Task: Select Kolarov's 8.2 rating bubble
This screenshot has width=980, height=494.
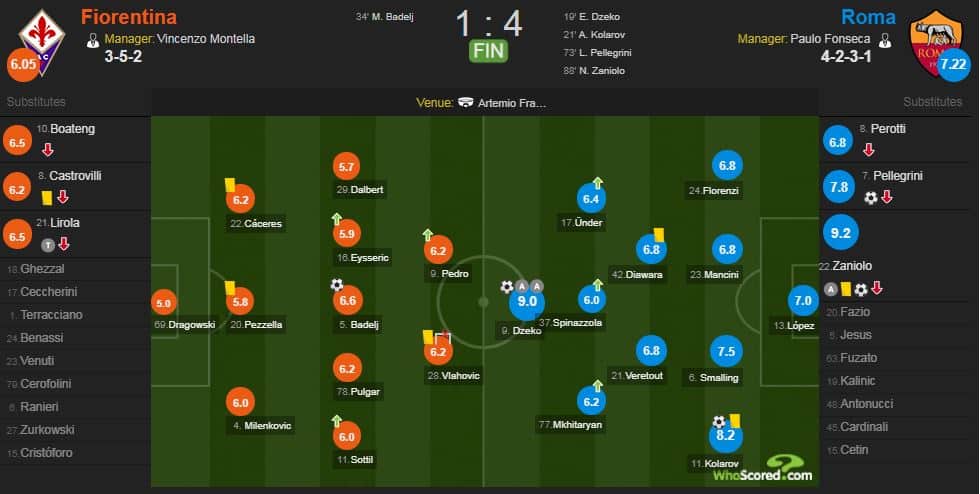Action: click(726, 435)
